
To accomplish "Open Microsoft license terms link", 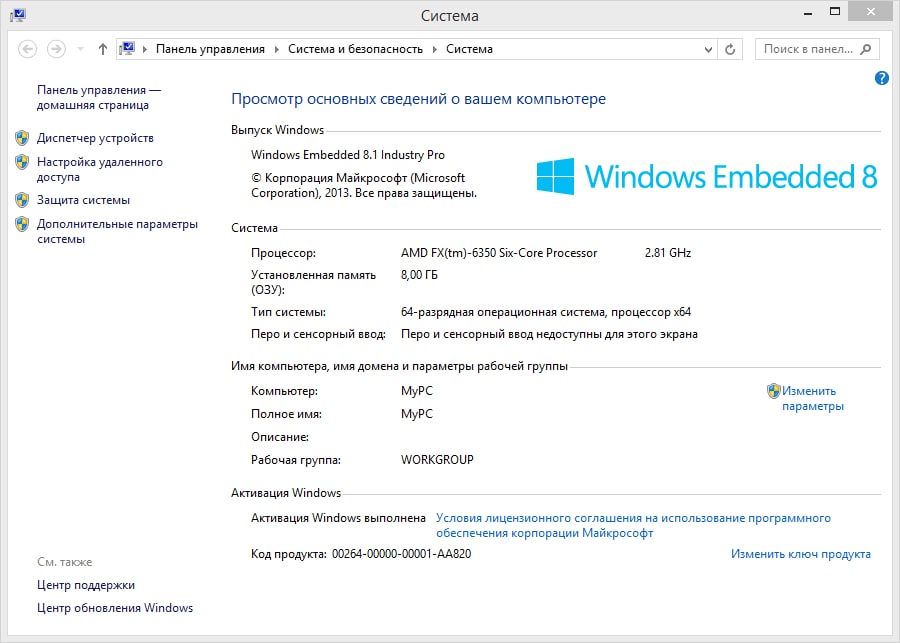I will click(633, 525).
